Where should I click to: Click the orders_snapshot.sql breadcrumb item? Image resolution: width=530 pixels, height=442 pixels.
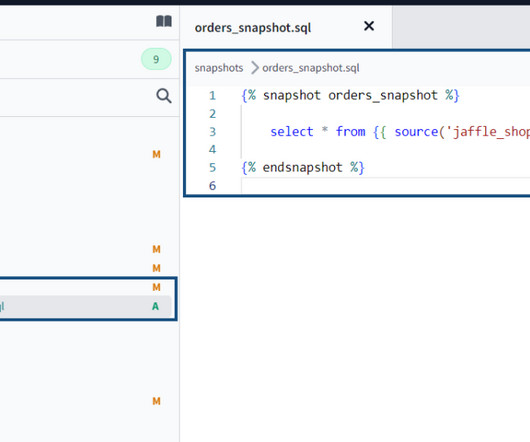tap(311, 68)
